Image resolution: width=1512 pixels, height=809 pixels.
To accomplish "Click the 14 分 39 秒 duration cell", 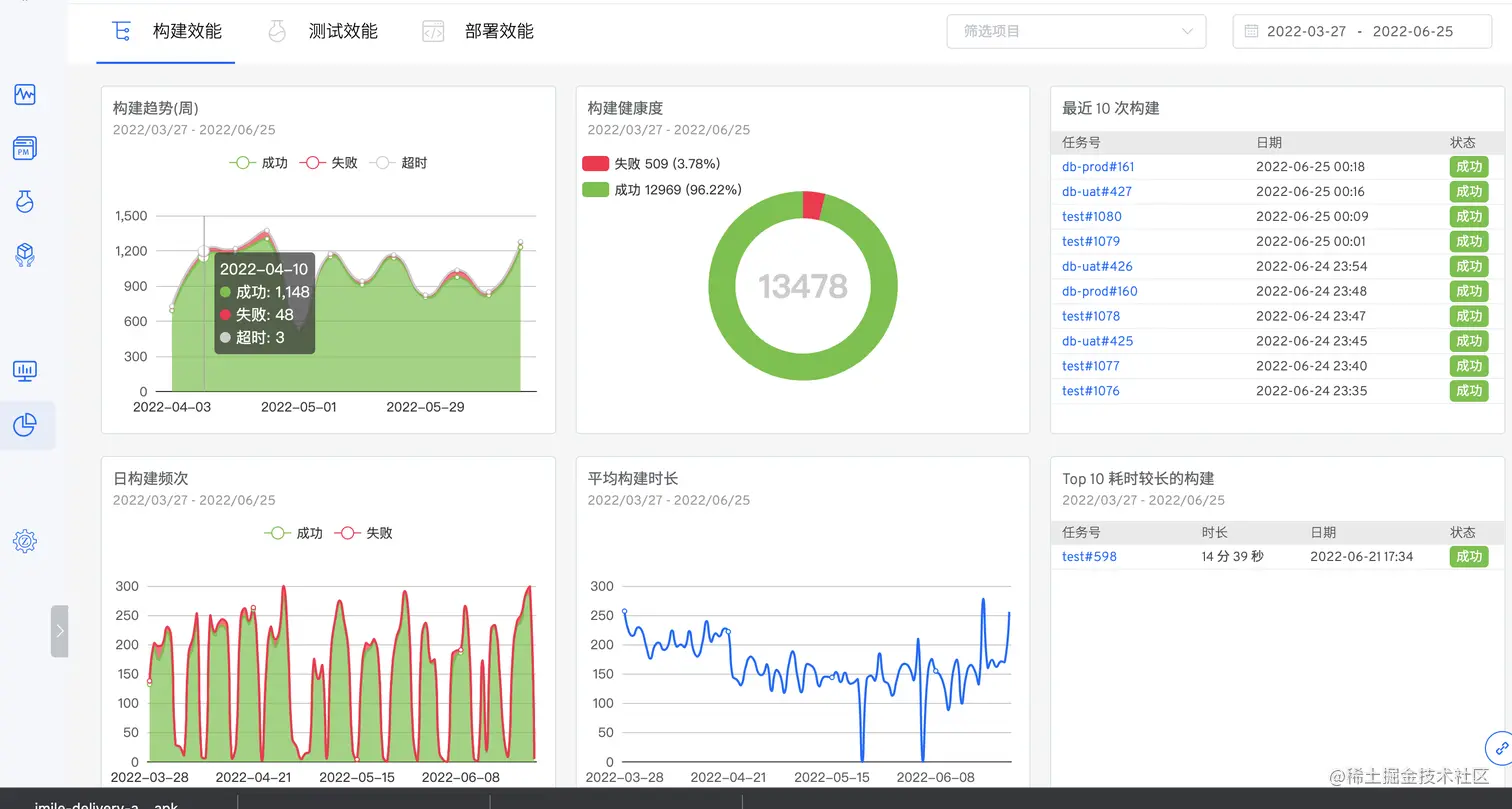I will click(x=1232, y=556).
